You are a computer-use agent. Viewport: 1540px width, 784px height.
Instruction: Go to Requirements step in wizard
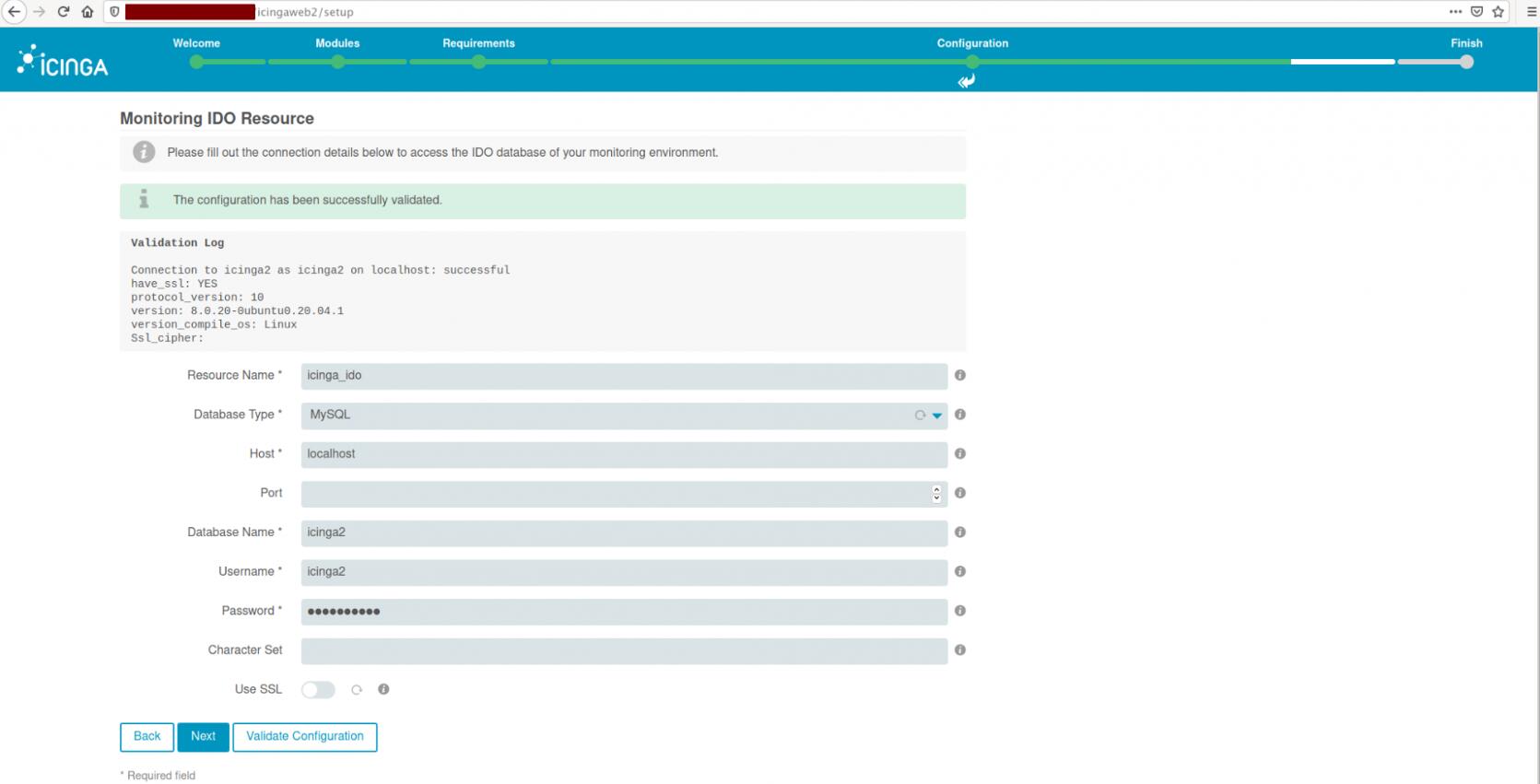pos(478,43)
